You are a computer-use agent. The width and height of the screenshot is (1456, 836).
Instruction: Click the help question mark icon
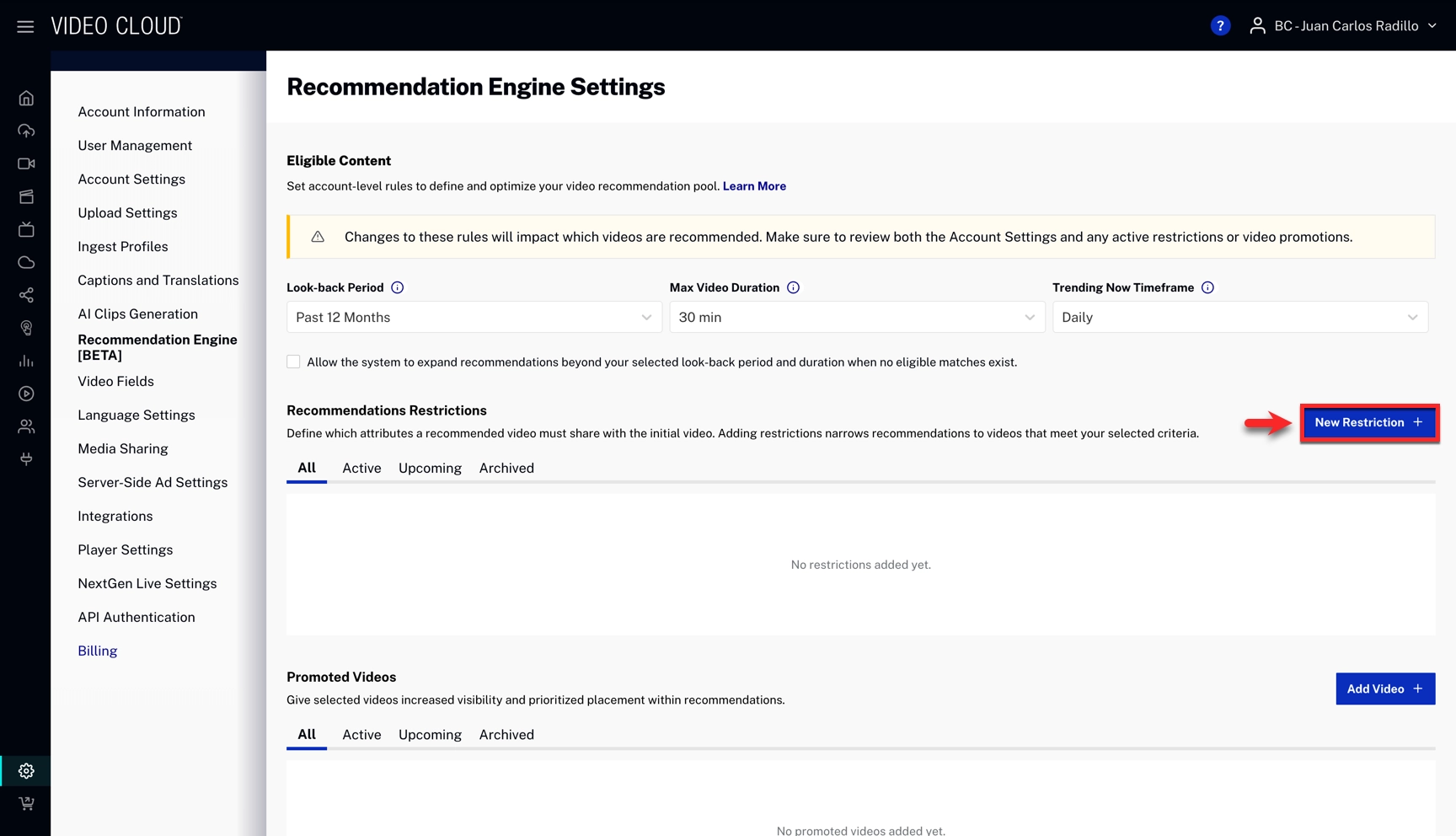[x=1219, y=26]
